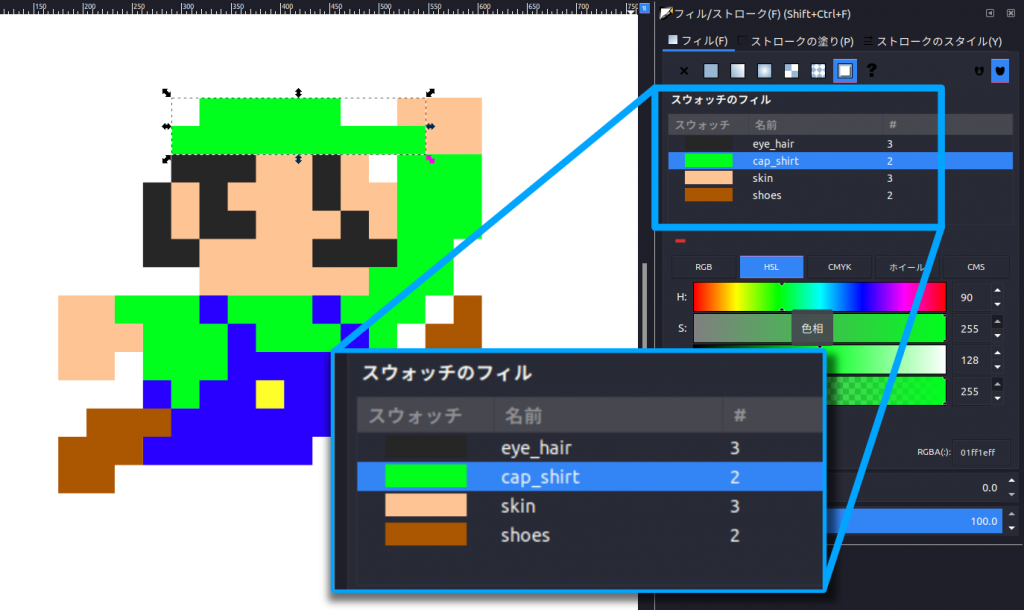
Task: Click the blue 100.0 opacity slider
Action: pyautogui.click(x=914, y=521)
